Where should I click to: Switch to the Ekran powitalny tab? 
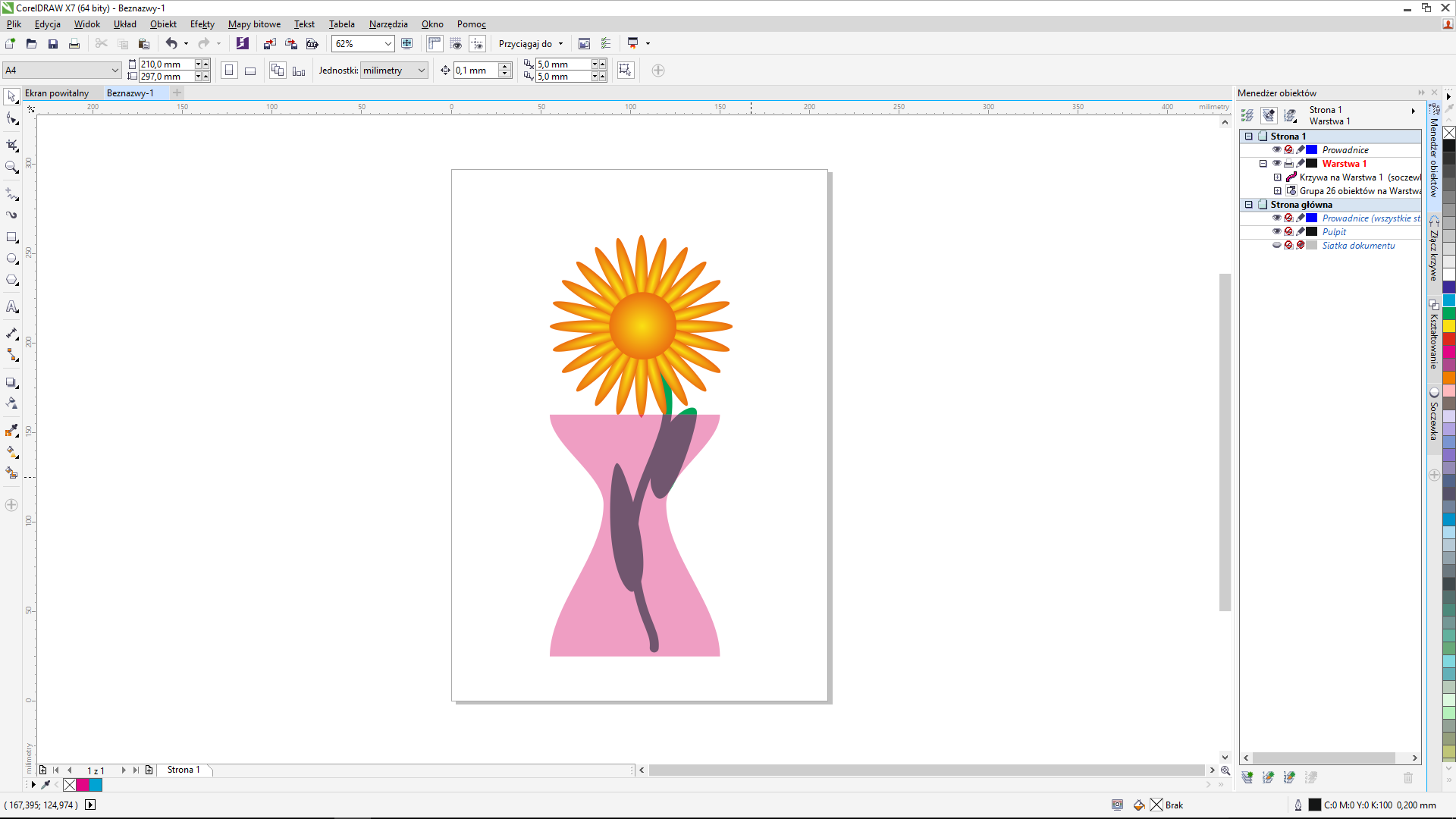coord(57,93)
